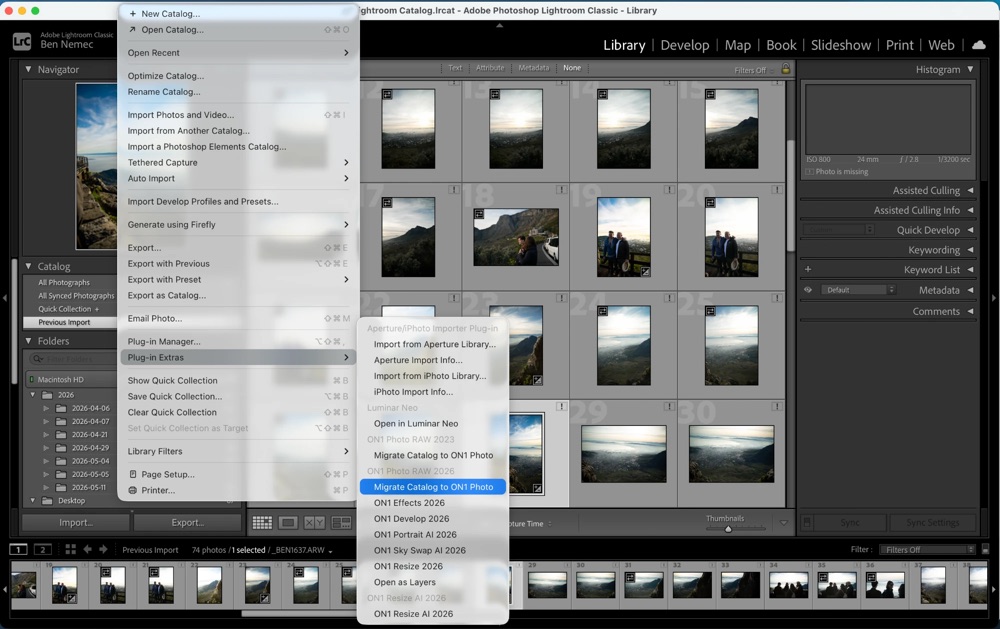
Task: Click the filmstrip horizontal scrollbar
Action: coord(300,614)
